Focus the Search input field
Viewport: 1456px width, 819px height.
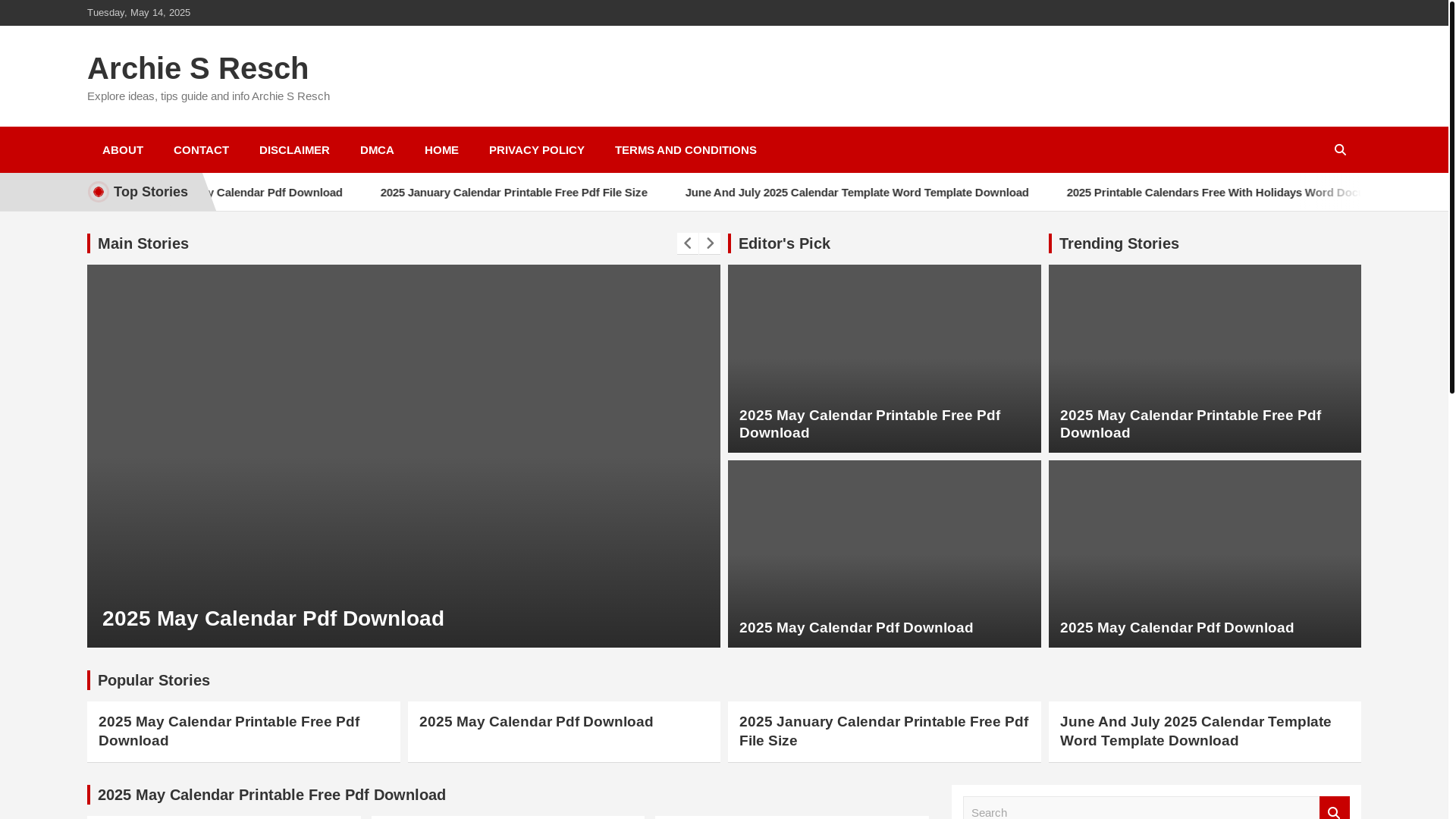(1141, 809)
